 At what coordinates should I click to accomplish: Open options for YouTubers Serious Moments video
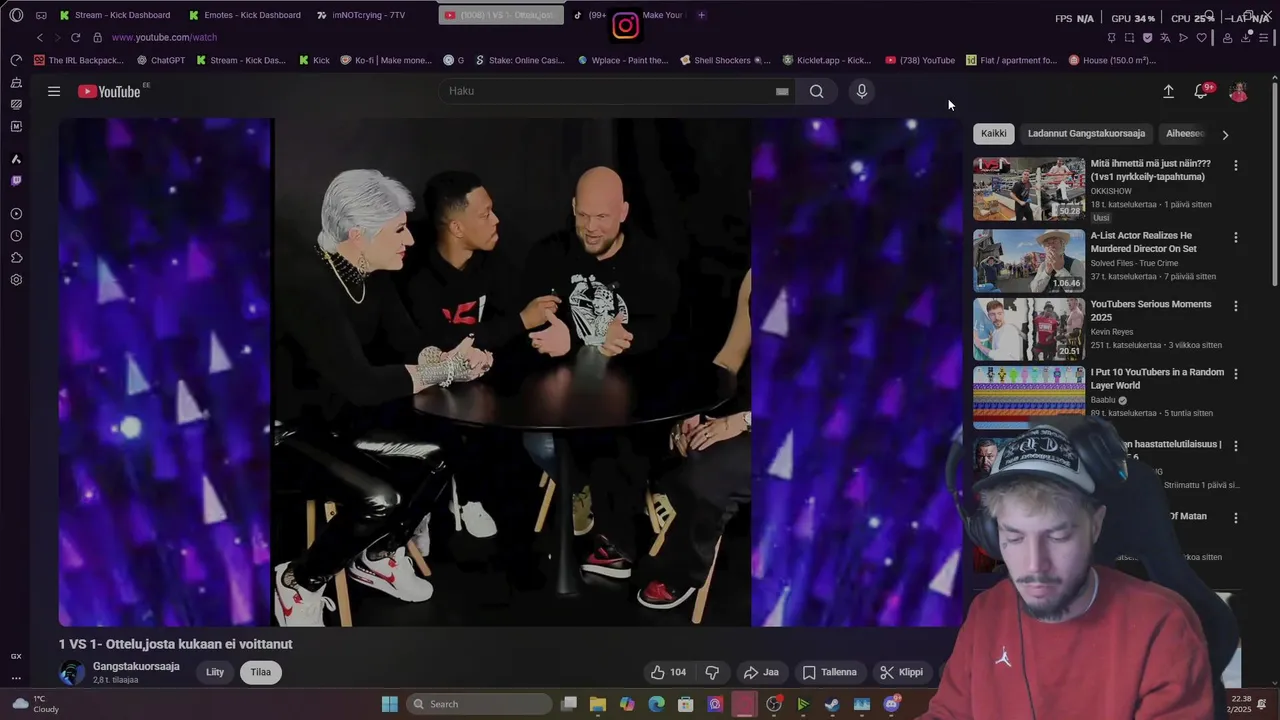point(1236,306)
